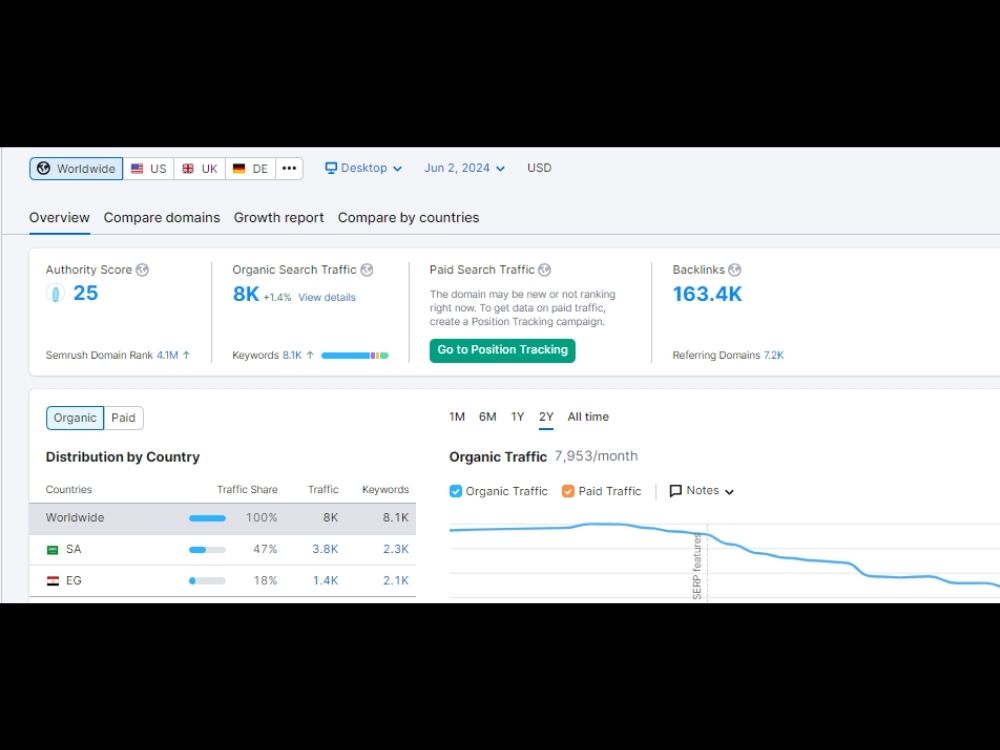Open the 8K organic traffic value
This screenshot has height=750, width=1000.
point(246,294)
